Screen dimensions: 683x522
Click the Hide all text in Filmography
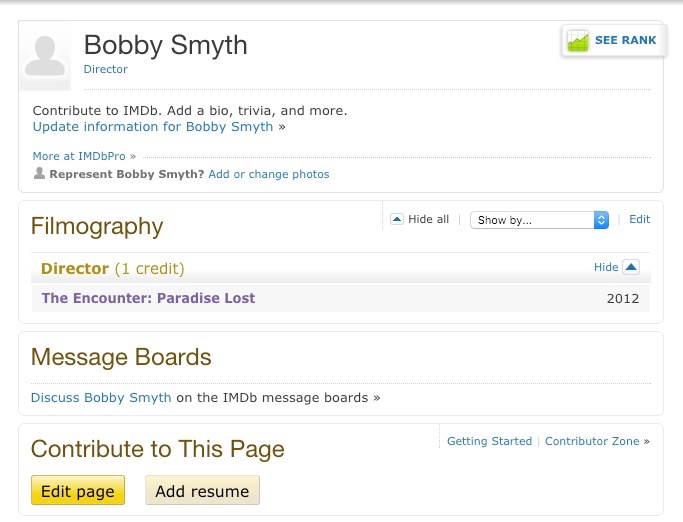[x=429, y=220]
